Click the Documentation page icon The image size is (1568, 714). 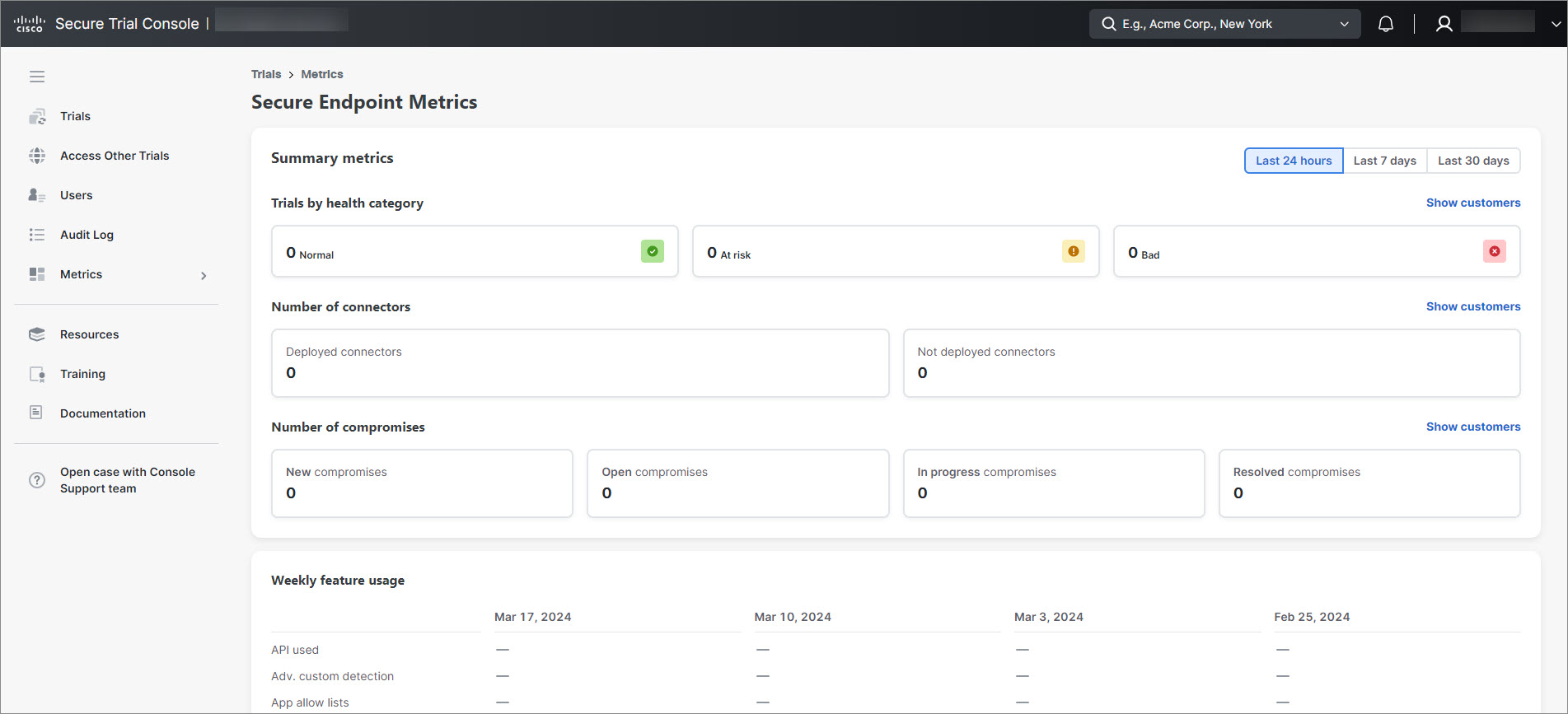[x=36, y=413]
